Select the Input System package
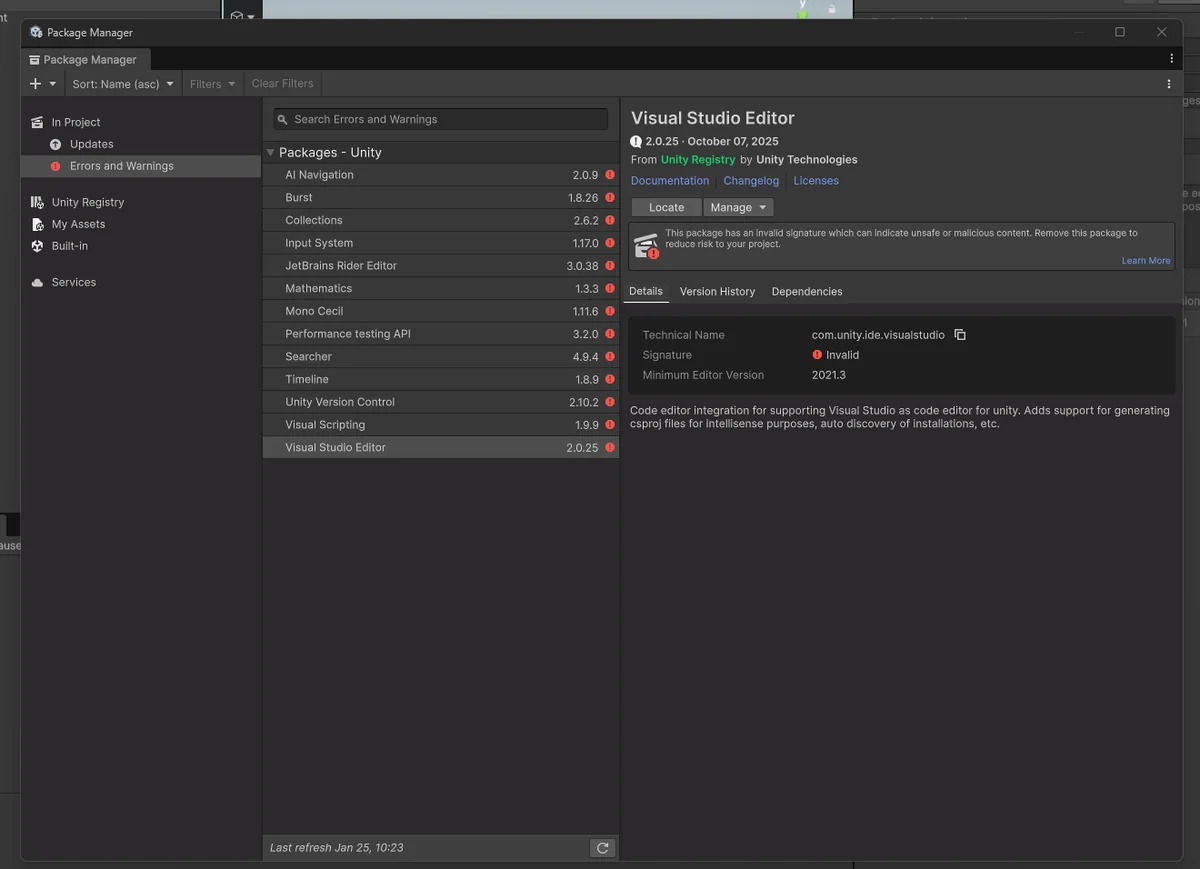This screenshot has height=869, width=1200. point(319,243)
